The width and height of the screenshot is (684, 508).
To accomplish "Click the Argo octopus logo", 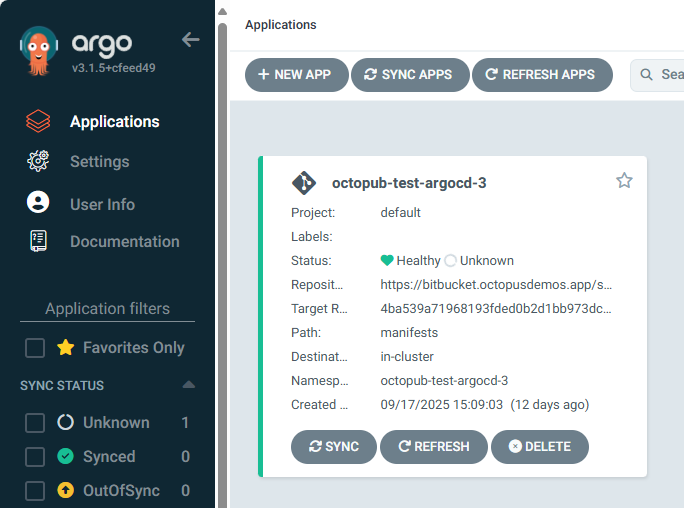I will (x=38, y=52).
